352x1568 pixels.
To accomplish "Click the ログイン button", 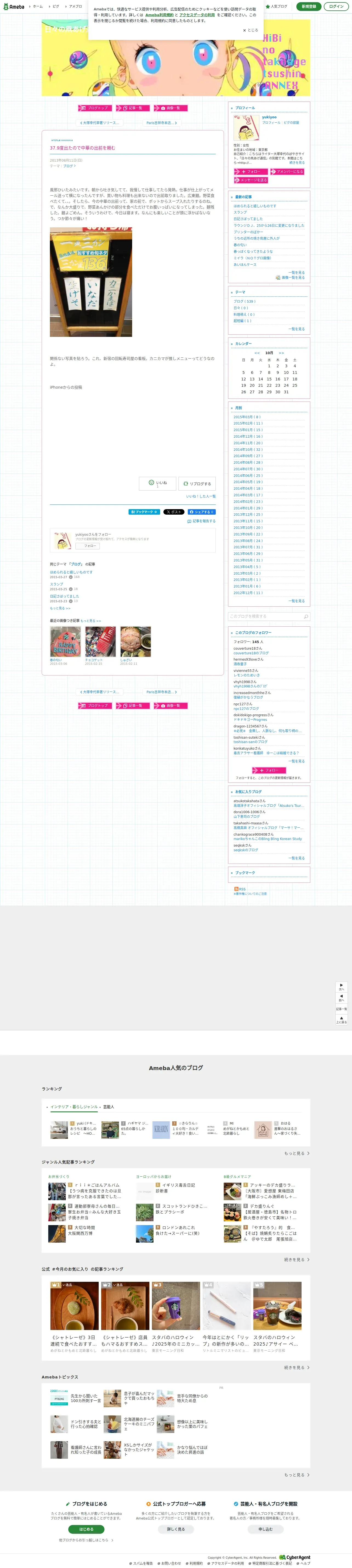I will [336, 6].
